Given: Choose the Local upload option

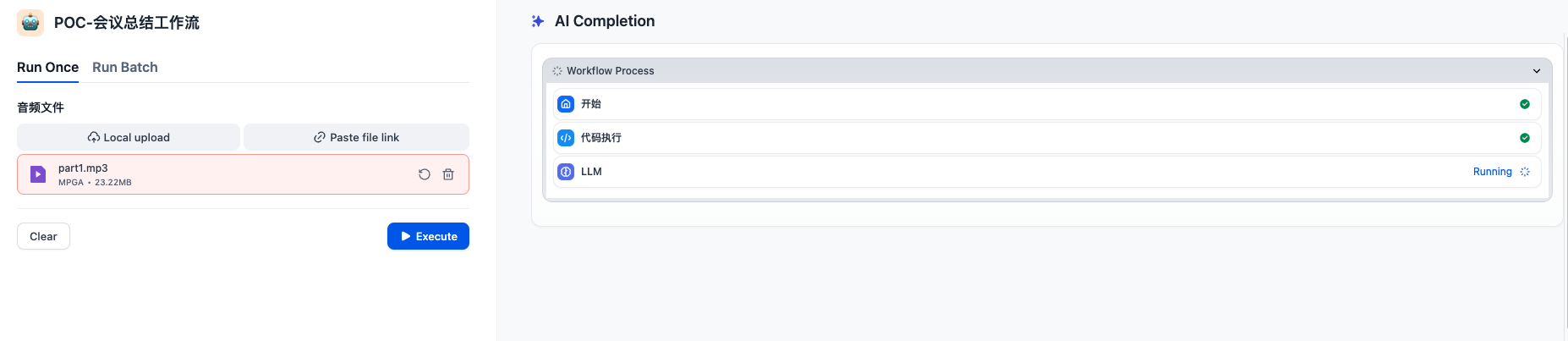Looking at the screenshot, I should coord(129,137).
